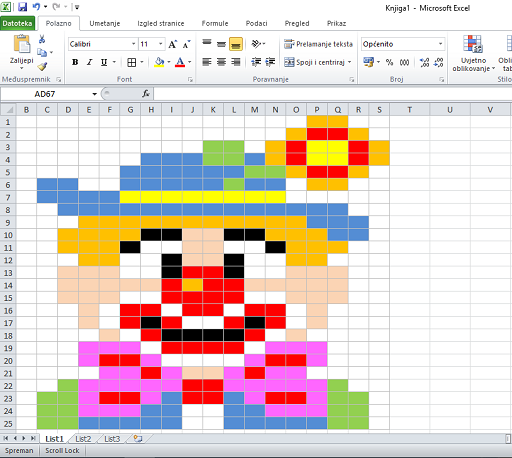
Task: Click the Excel application icon in title bar
Action: click(x=6, y=7)
